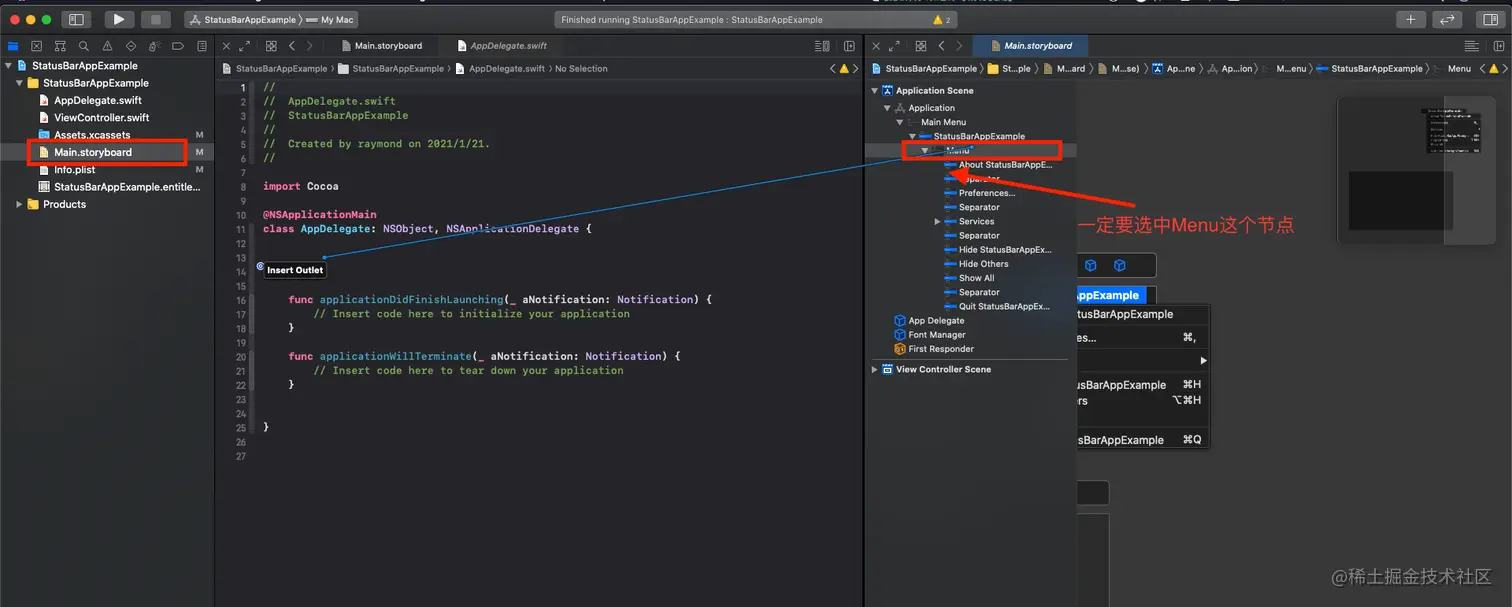Click AppDelegate.swift in left jump bar
The height and width of the screenshot is (607, 1512).
tap(506, 69)
